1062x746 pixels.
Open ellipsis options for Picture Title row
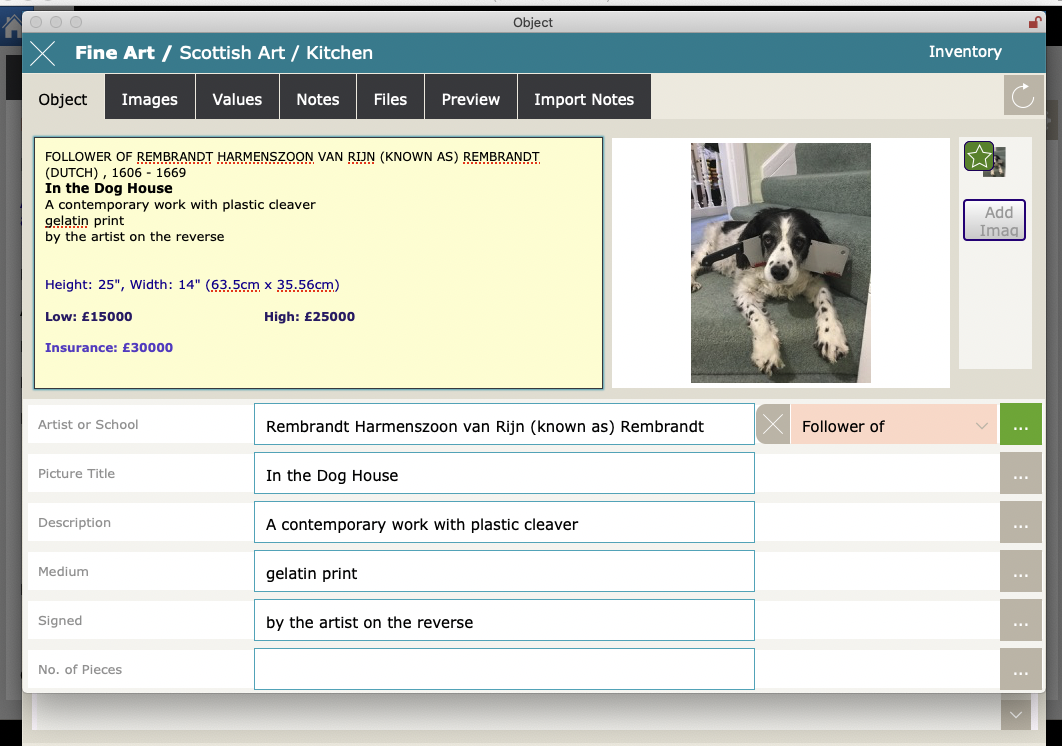coord(1020,474)
